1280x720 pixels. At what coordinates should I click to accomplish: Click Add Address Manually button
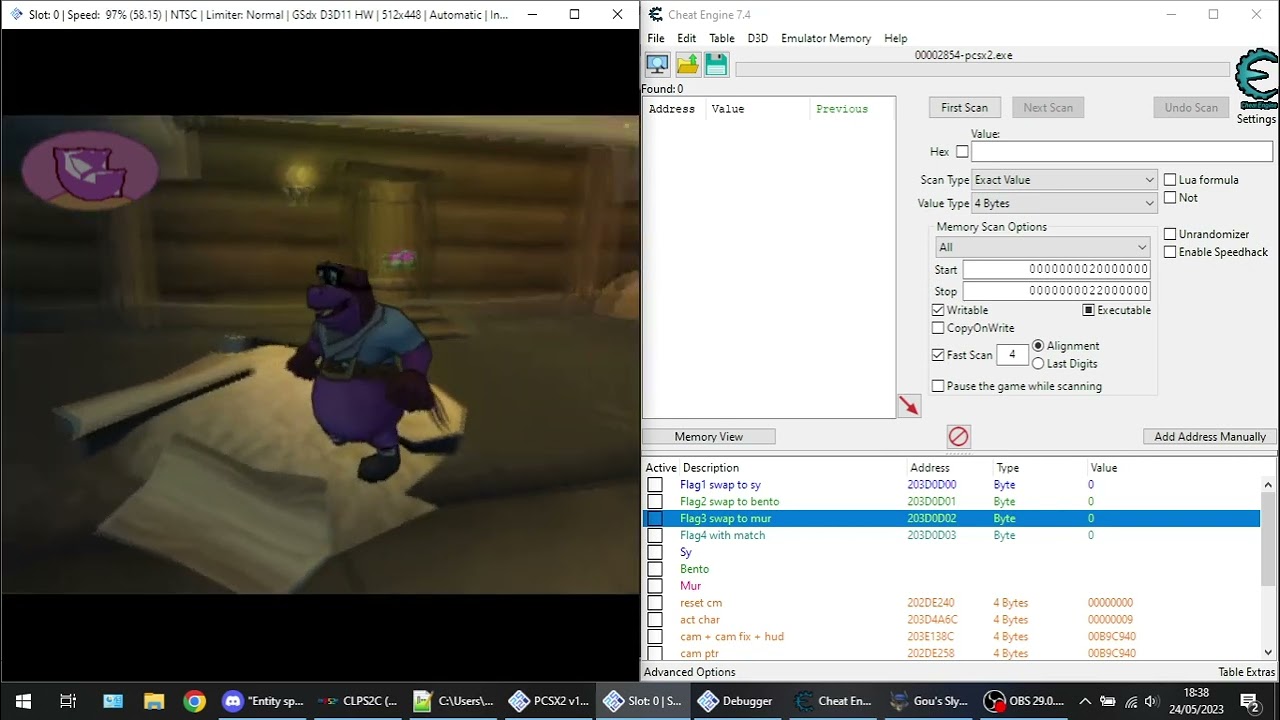pyautogui.click(x=1210, y=437)
